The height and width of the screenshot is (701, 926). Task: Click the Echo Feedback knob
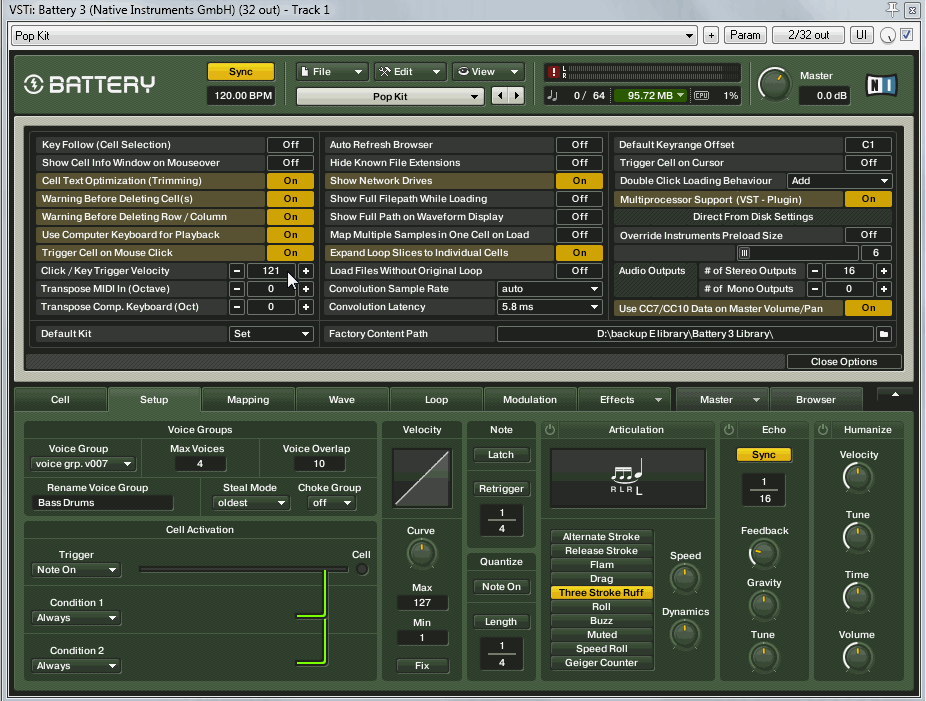pos(763,554)
